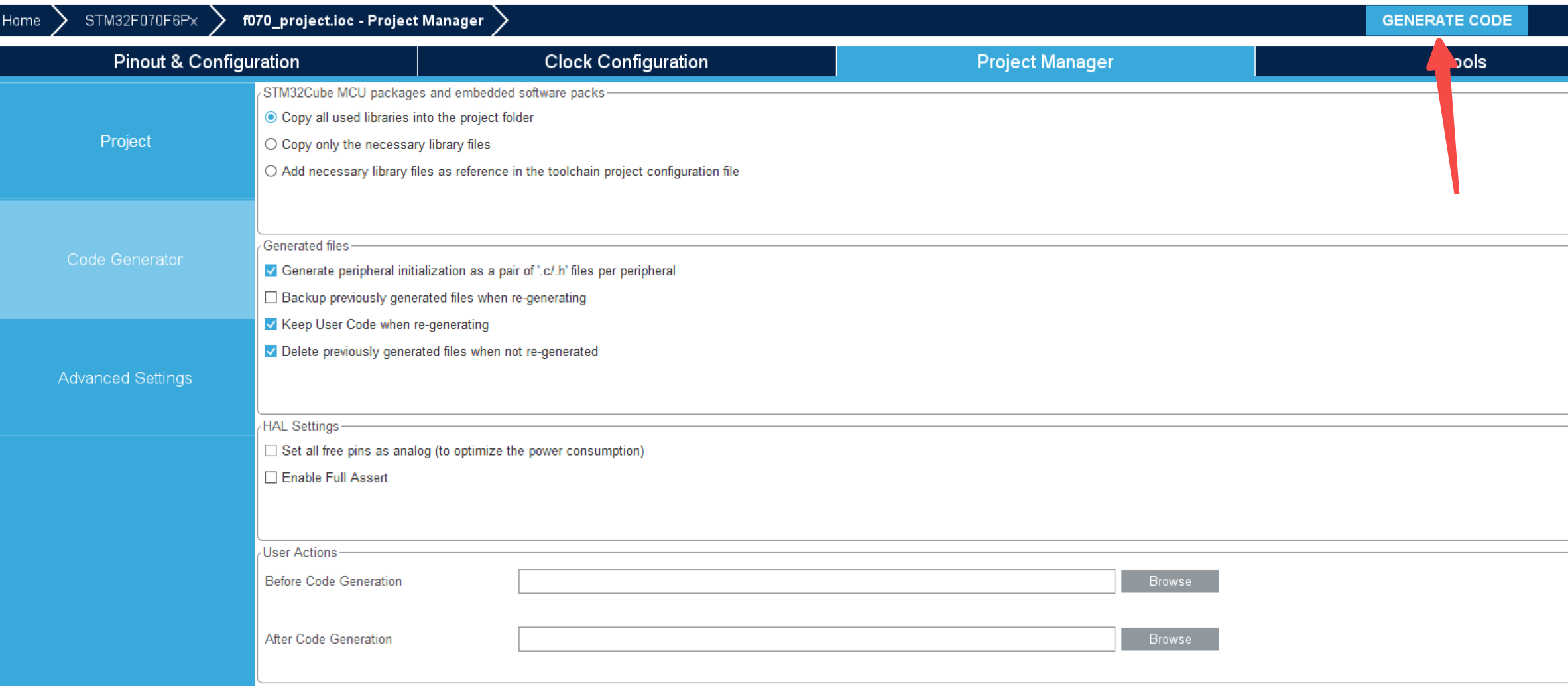The width and height of the screenshot is (1568, 686).
Task: Browse for After Code Generation action
Action: tap(1170, 639)
